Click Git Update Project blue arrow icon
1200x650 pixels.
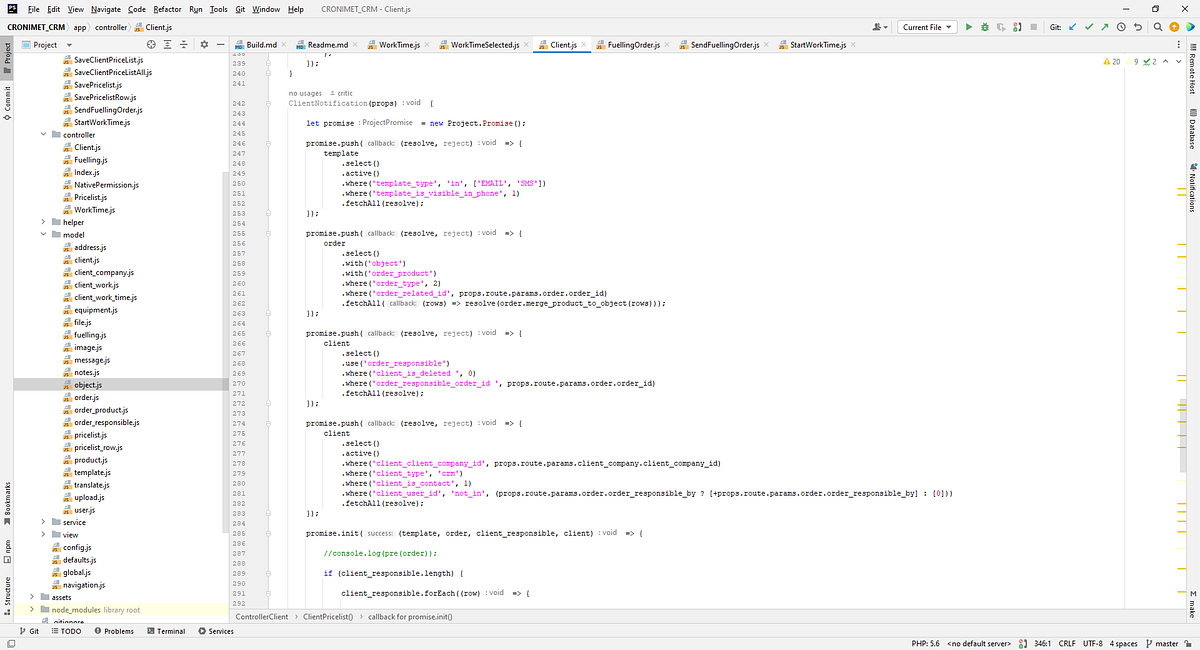[1073, 27]
